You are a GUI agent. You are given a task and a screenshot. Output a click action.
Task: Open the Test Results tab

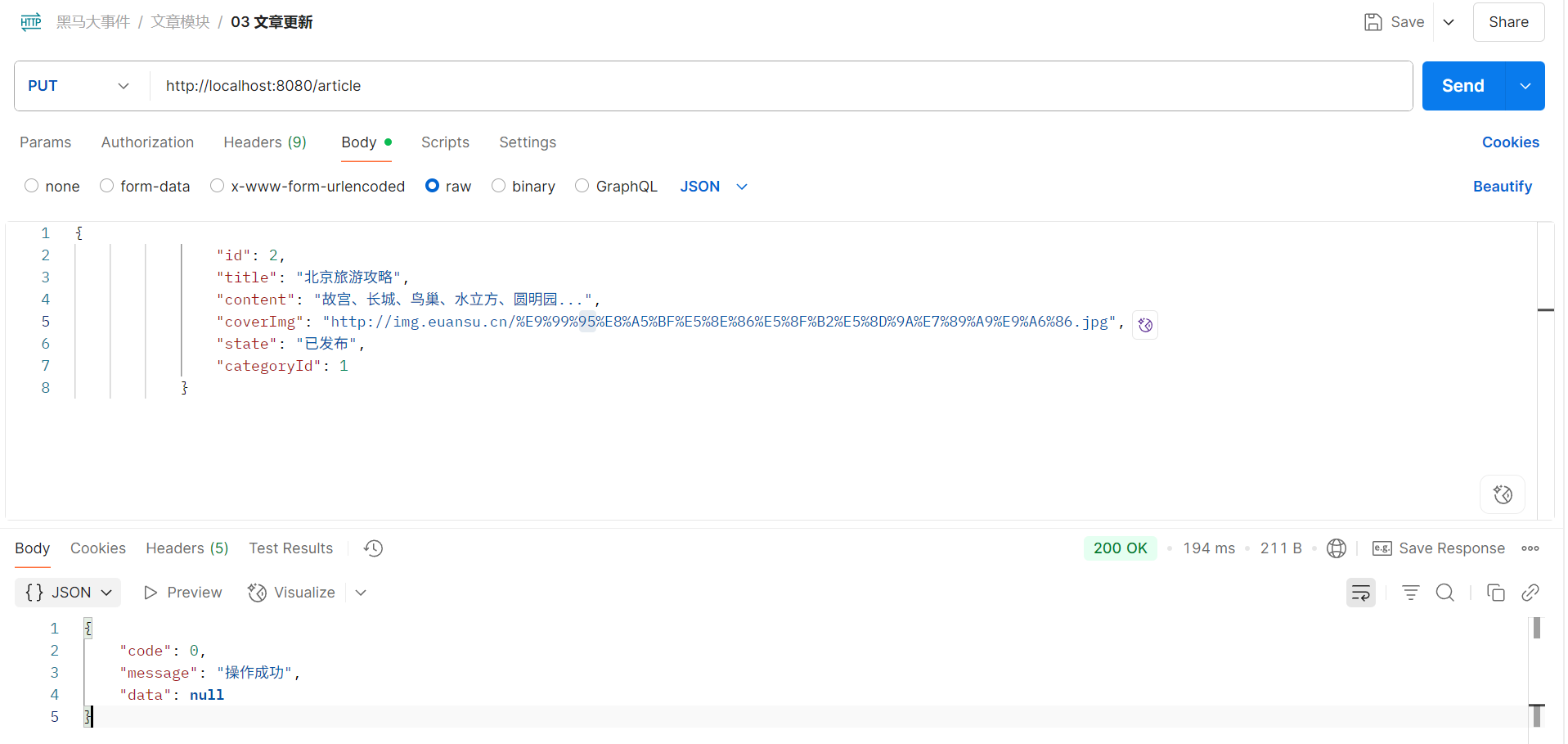pos(290,548)
